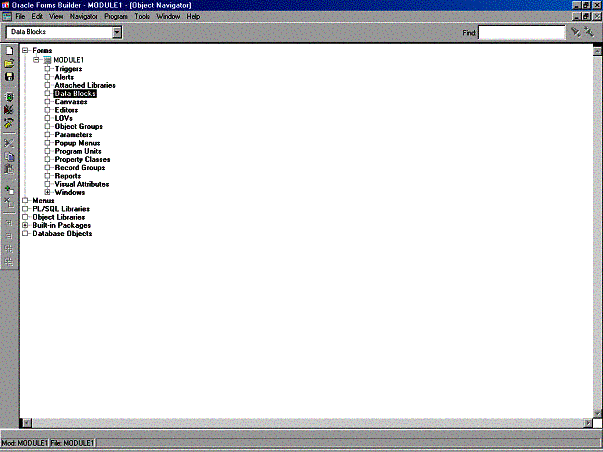Open the Tools menu

(142, 17)
